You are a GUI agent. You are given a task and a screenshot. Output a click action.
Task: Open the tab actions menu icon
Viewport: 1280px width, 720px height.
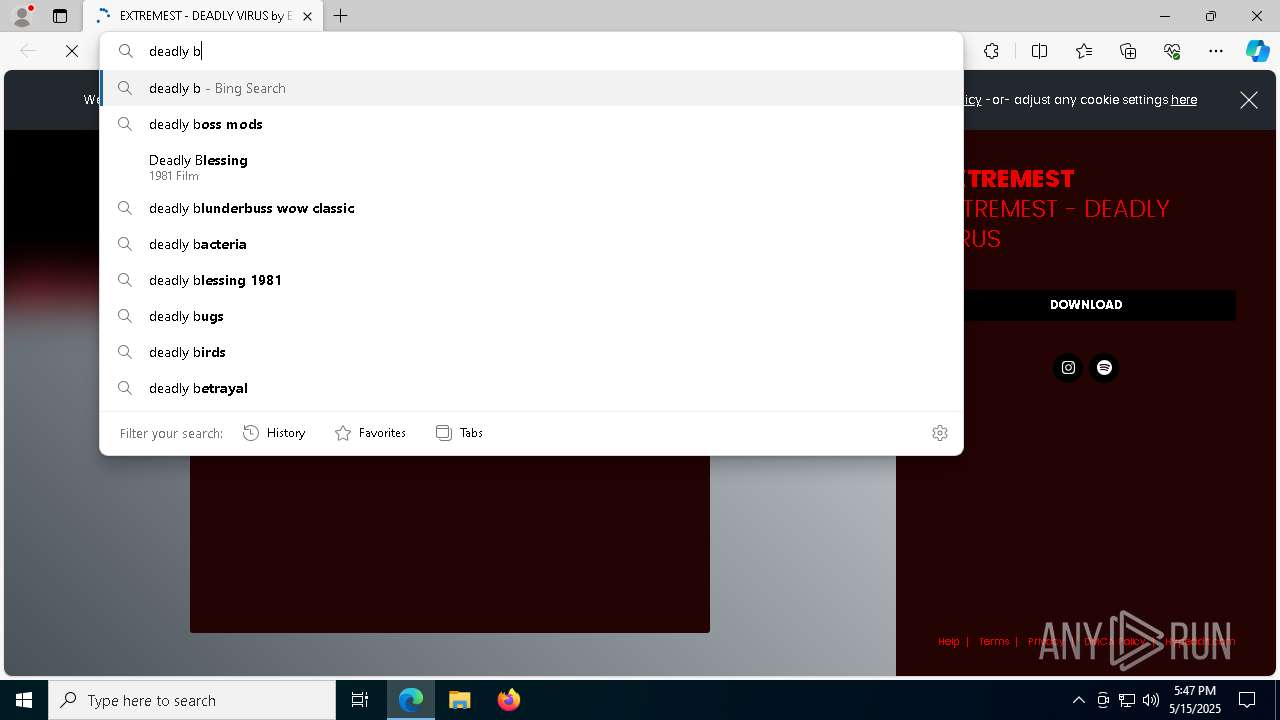click(60, 16)
